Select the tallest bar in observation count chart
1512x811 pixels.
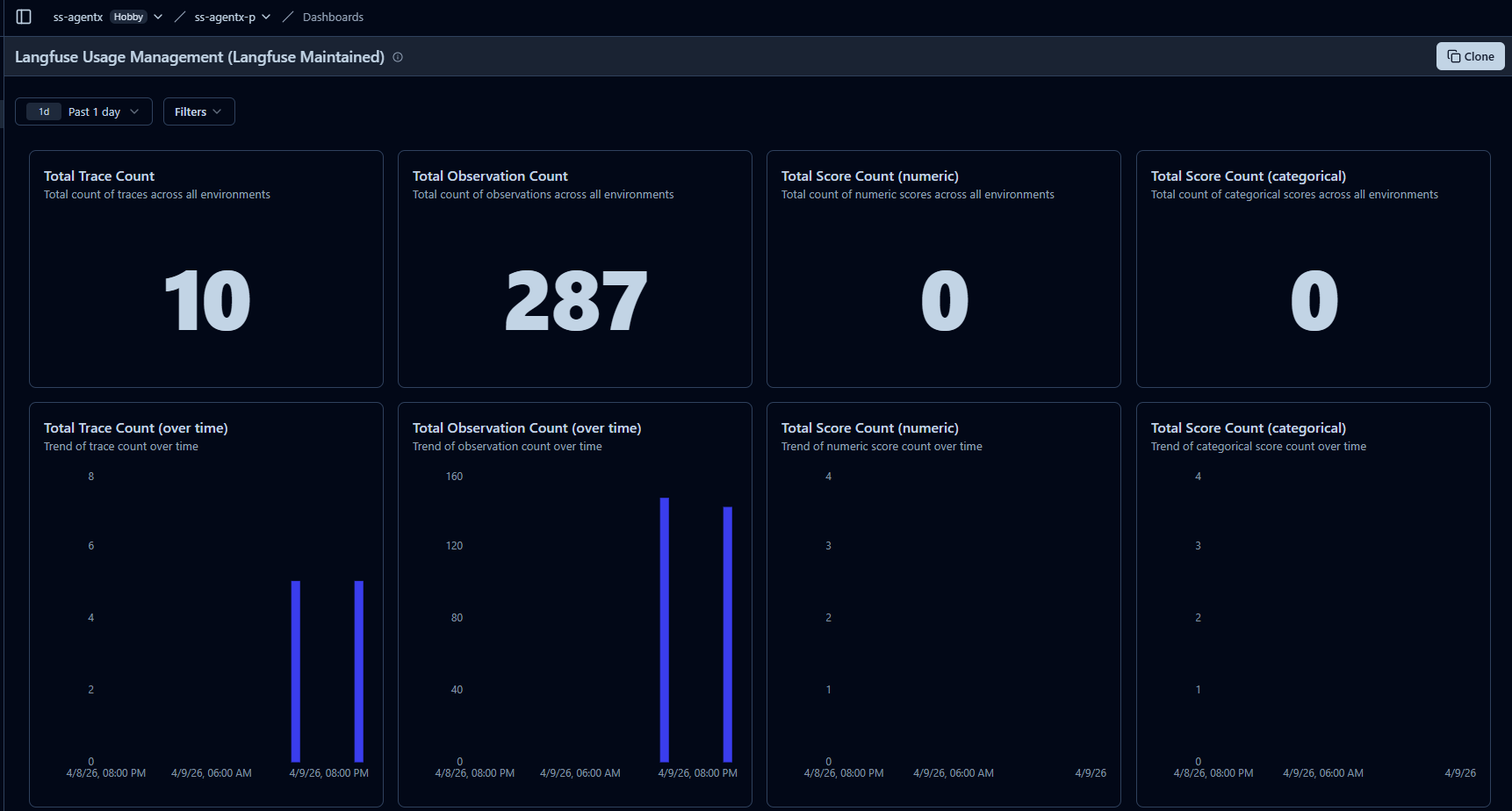pyautogui.click(x=665, y=629)
